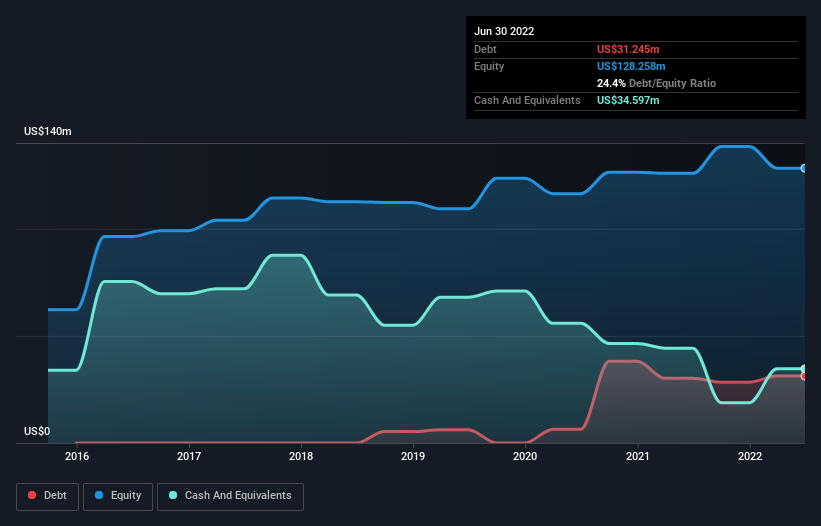Click the US$34.597m cash value

[628, 100]
